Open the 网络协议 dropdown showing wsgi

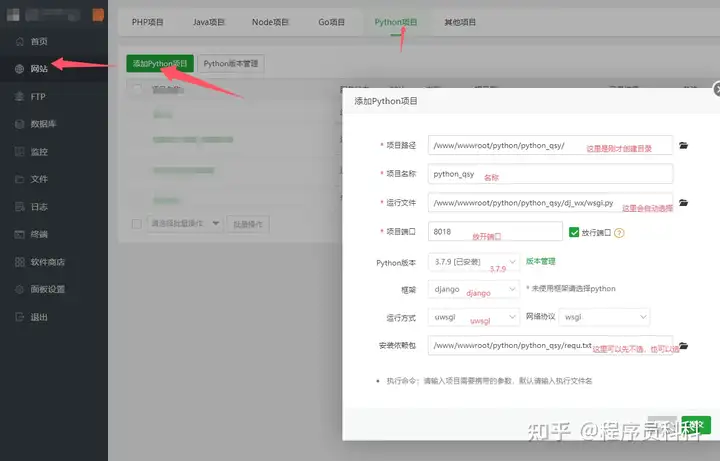[604, 317]
